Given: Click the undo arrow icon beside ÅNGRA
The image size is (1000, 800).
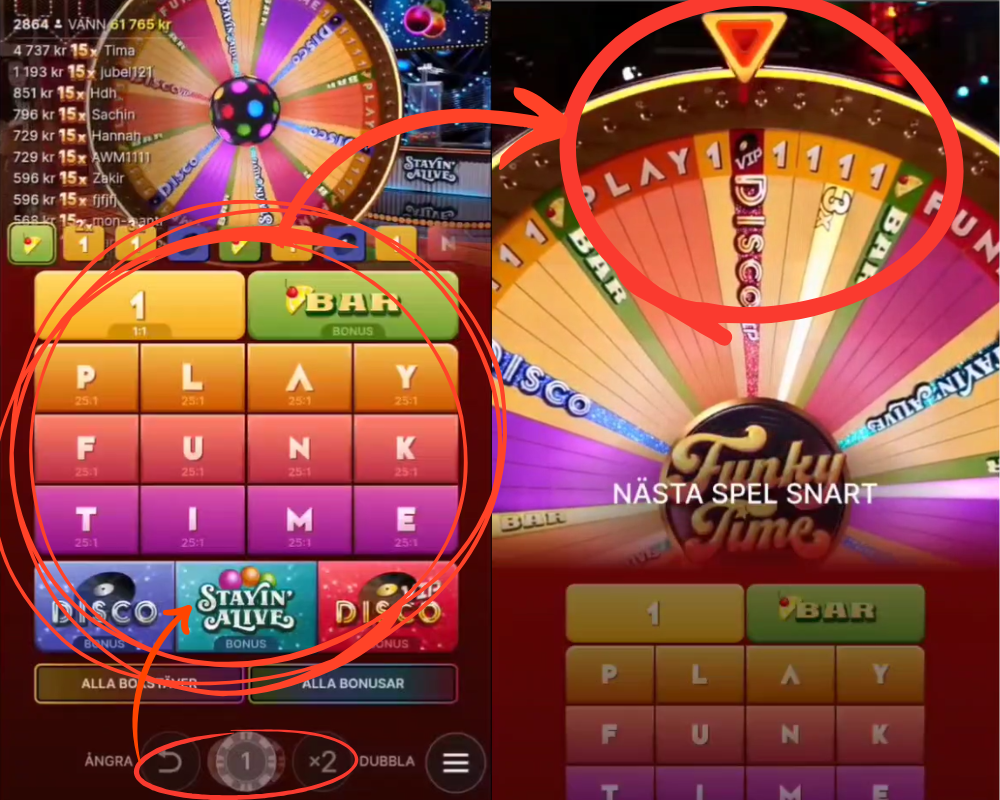Looking at the screenshot, I should 170,761.
